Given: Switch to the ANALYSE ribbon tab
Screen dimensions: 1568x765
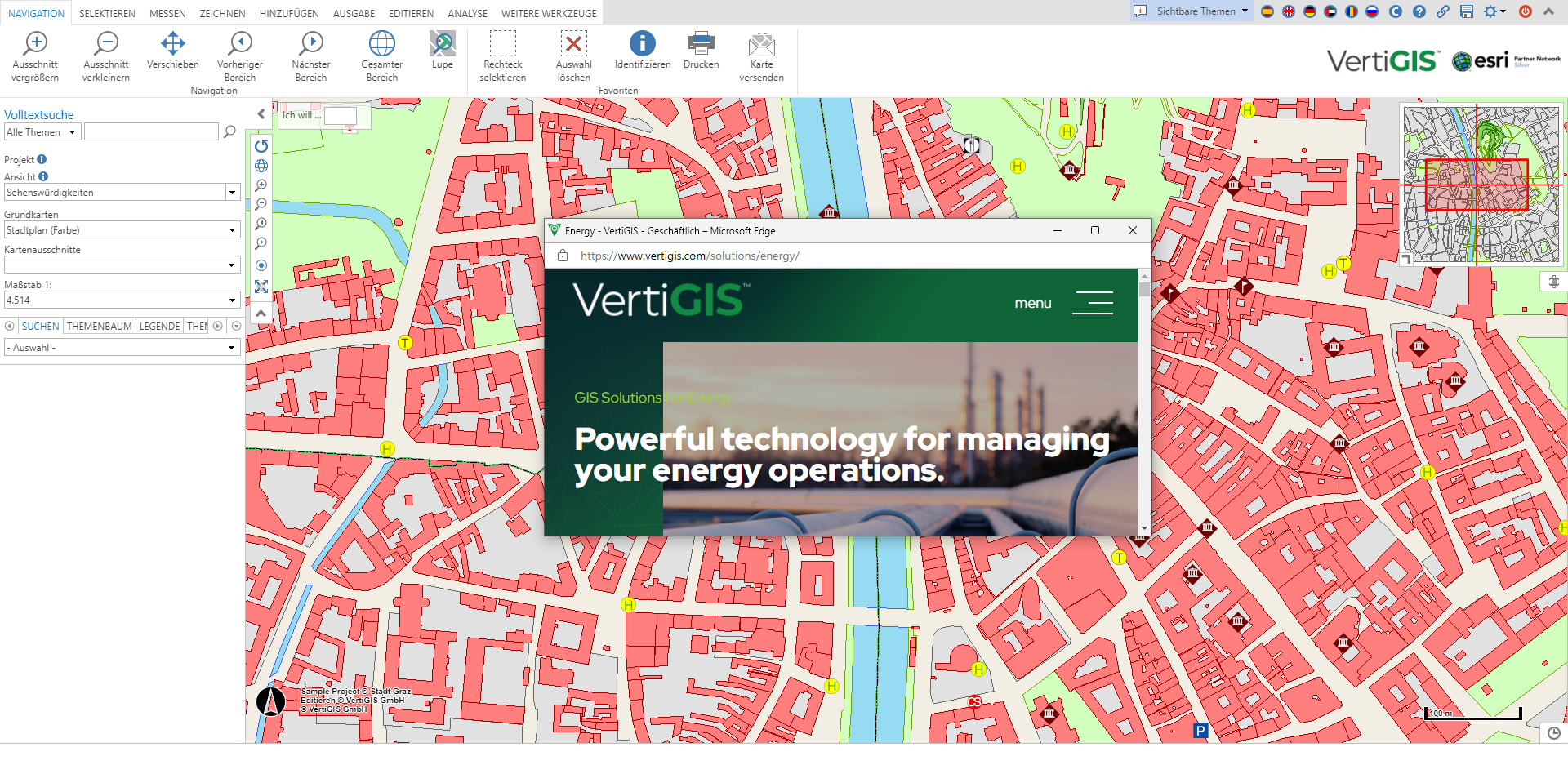Looking at the screenshot, I should [466, 12].
